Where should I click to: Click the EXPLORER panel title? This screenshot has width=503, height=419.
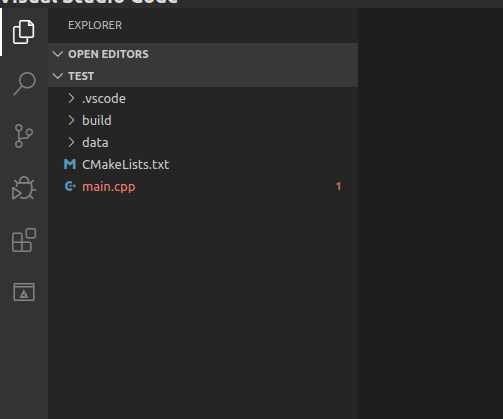coord(95,25)
